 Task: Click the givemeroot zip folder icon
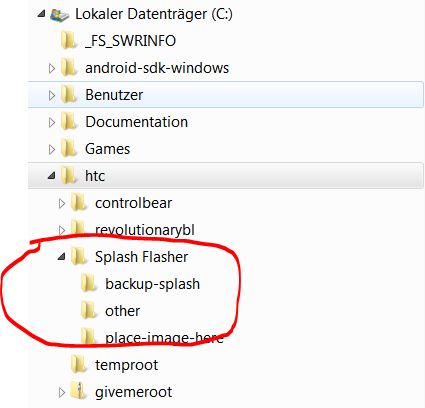[x=79, y=391]
